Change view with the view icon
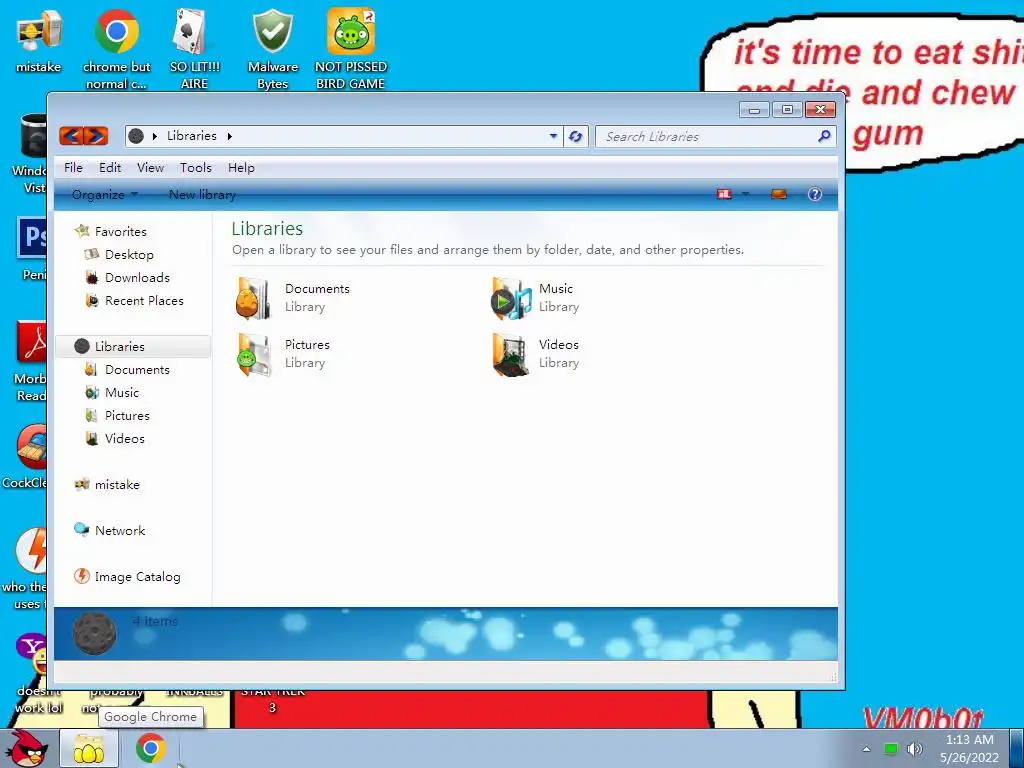 (724, 194)
